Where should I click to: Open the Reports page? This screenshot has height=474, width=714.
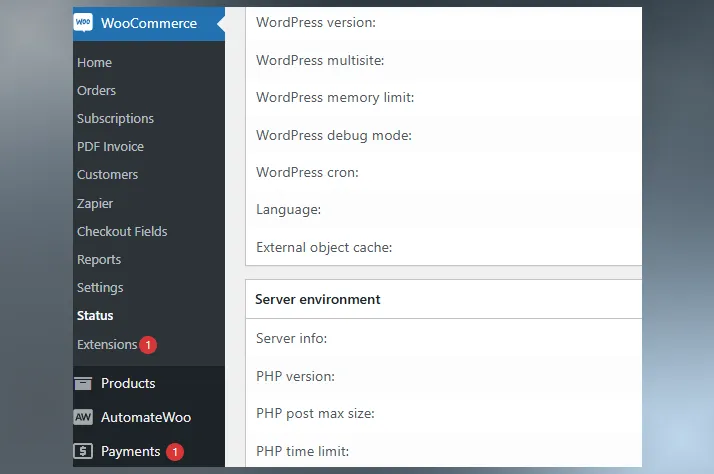99,260
